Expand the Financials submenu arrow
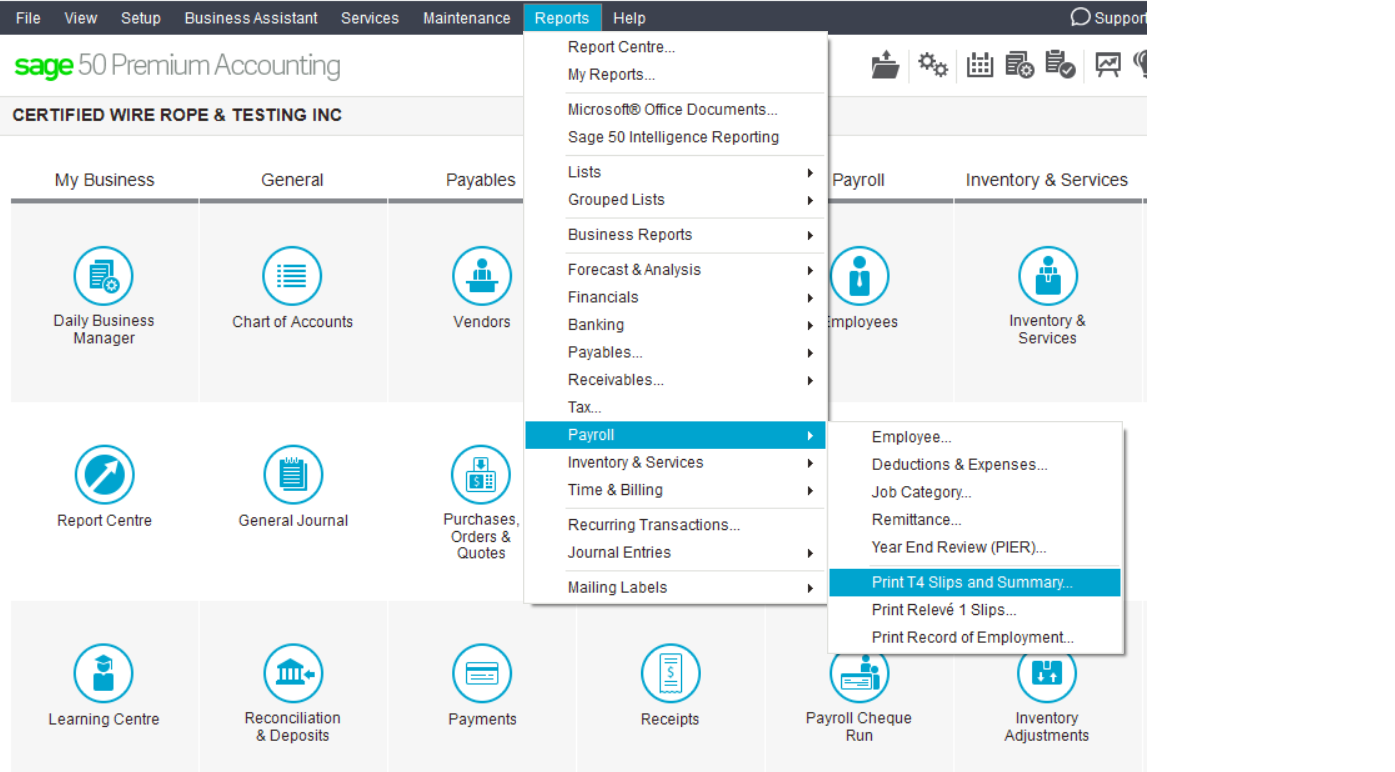1395x772 pixels. (810, 298)
